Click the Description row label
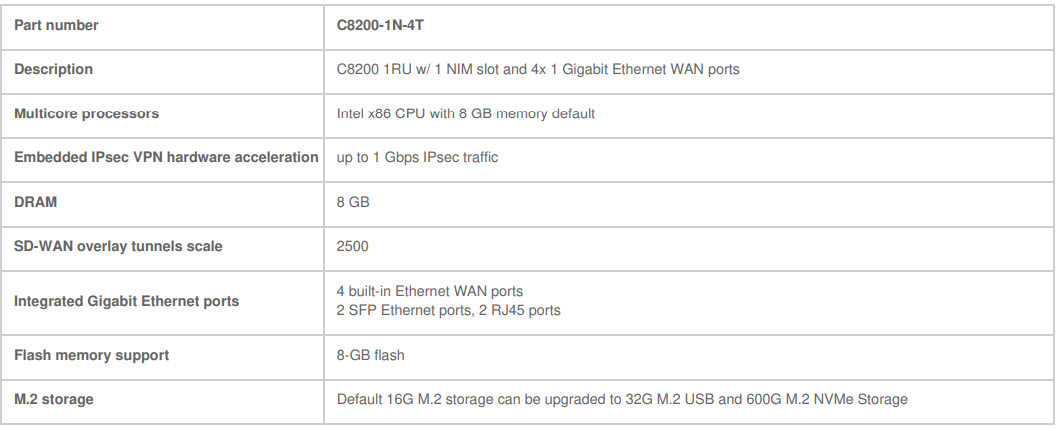This screenshot has height=429, width=1059. point(53,69)
